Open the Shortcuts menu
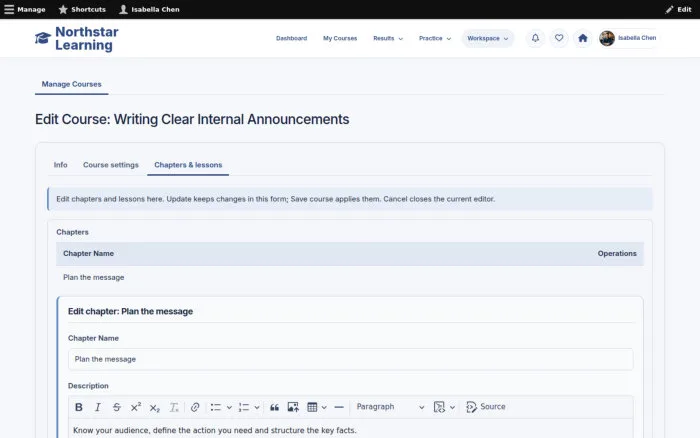 point(82,9)
